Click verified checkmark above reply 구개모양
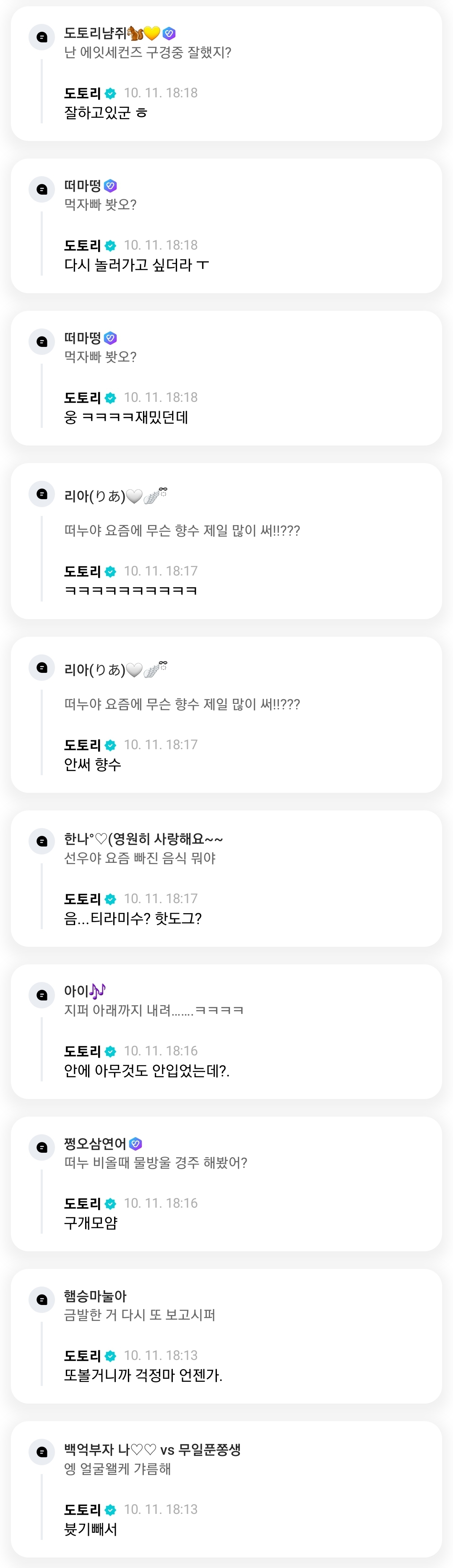The width and height of the screenshot is (453, 1568). point(110,1203)
